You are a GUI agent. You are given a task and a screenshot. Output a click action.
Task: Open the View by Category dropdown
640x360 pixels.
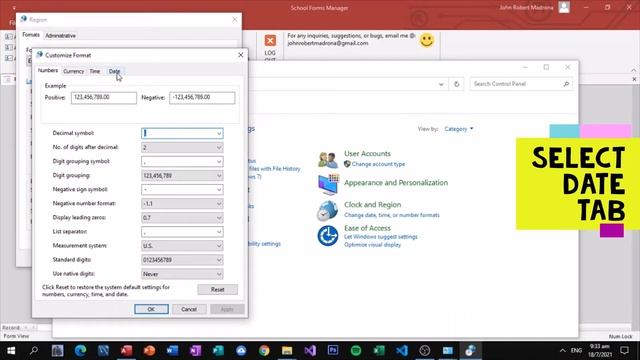tap(459, 129)
